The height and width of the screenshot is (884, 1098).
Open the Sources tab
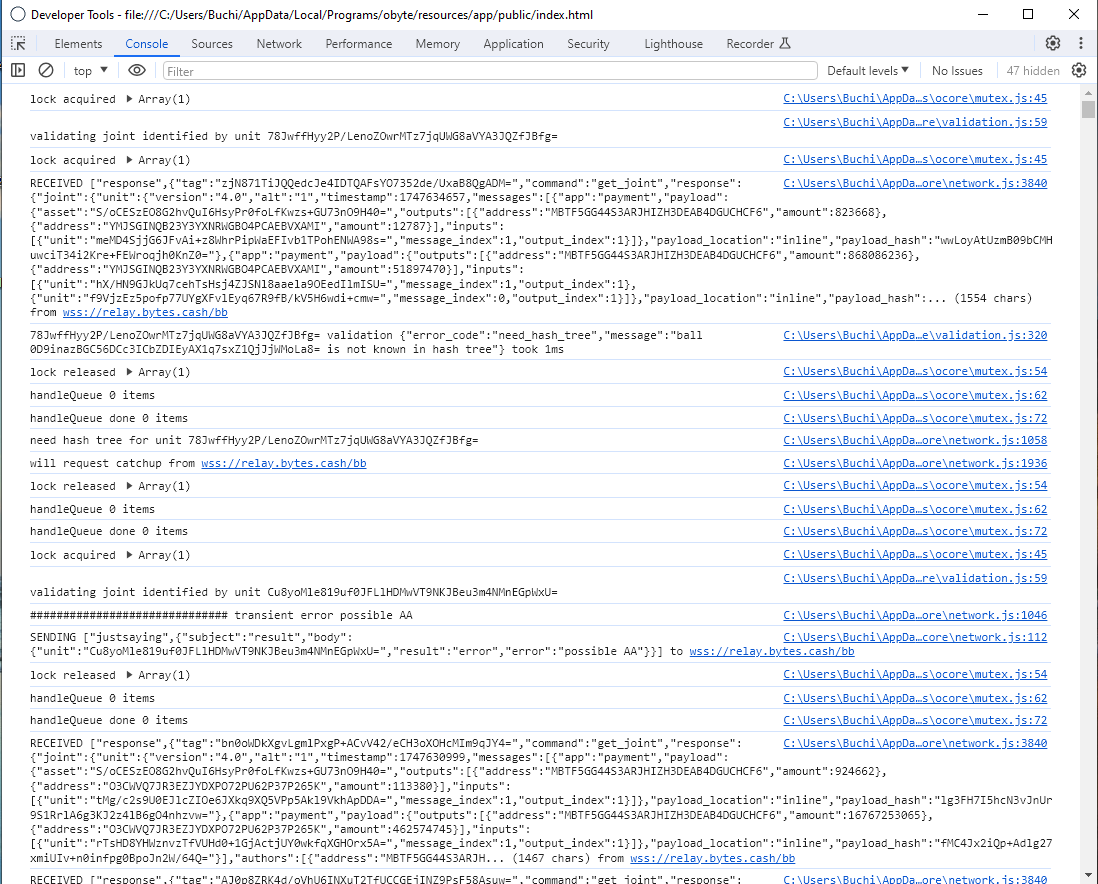211,43
